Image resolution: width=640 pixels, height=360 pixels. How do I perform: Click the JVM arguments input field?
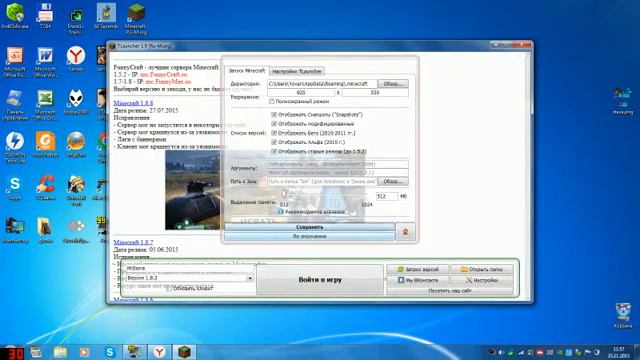click(338, 164)
